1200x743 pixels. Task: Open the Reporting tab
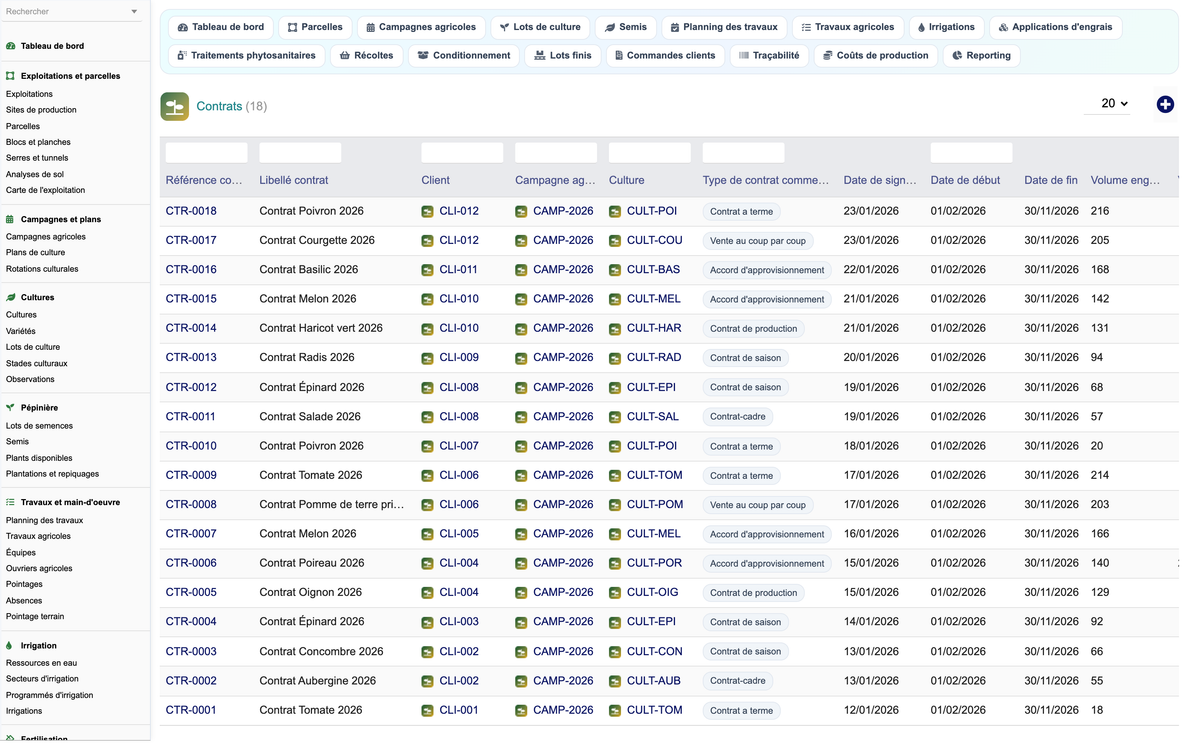pos(982,56)
